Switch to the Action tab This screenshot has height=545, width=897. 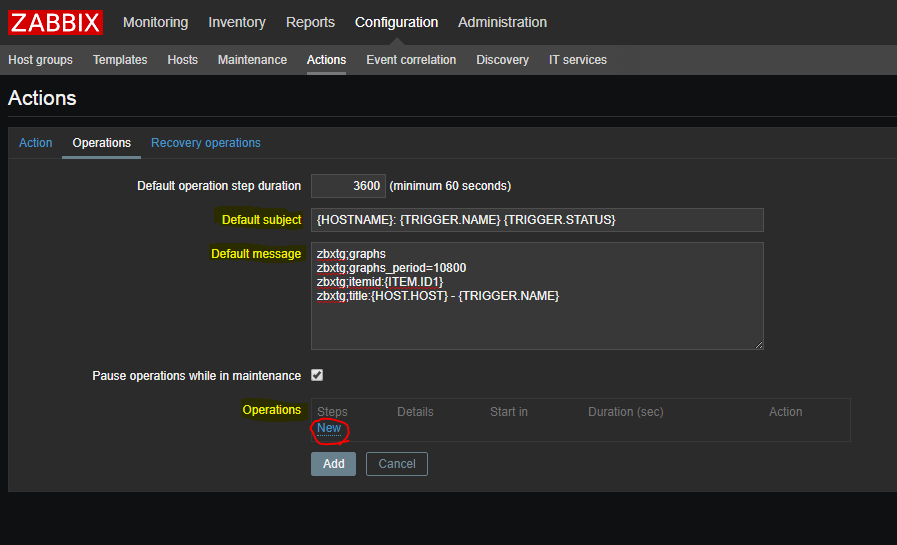pos(36,143)
